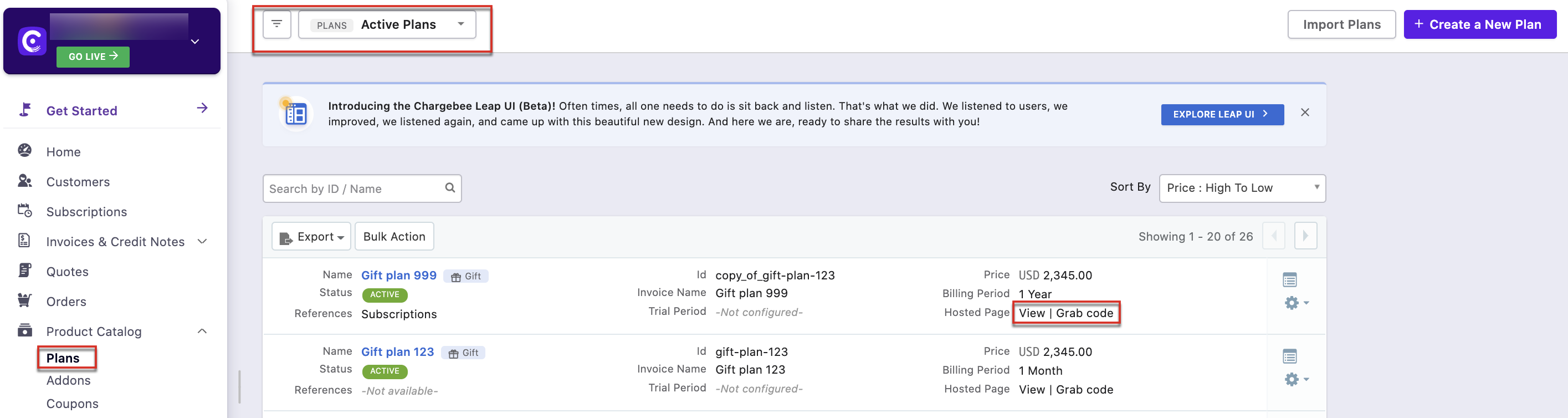
Task: Open Sort By Price High To Low dropdown
Action: pyautogui.click(x=1242, y=188)
